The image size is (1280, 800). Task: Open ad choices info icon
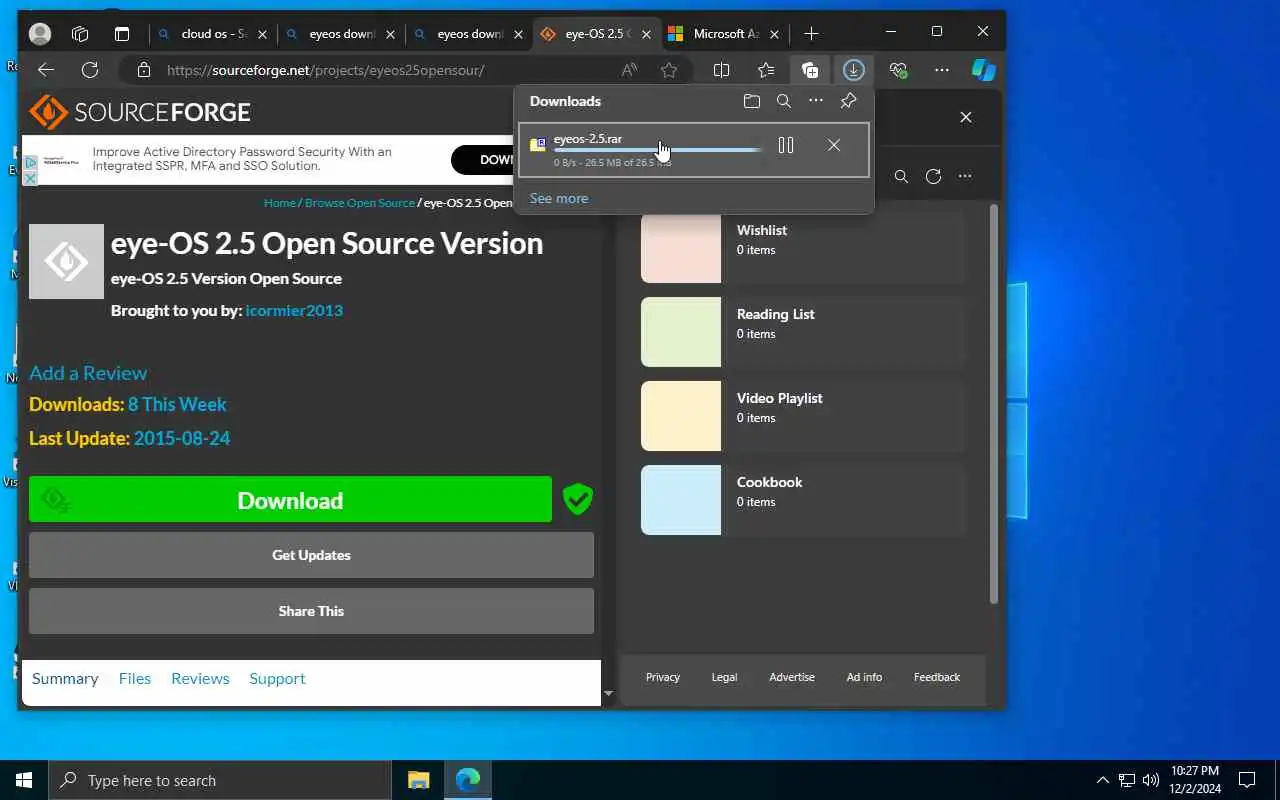pos(30,162)
